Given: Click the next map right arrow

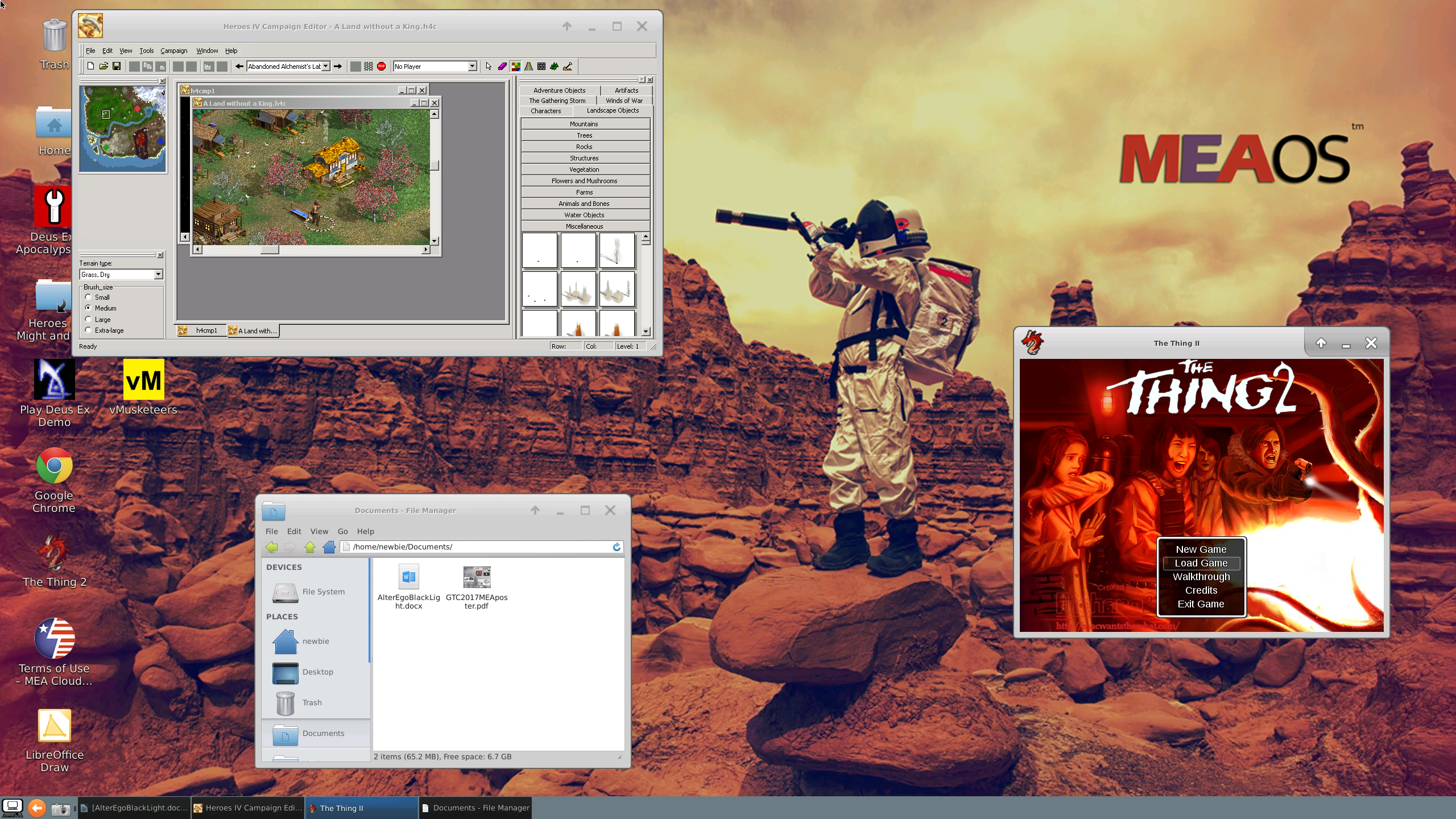Looking at the screenshot, I should (x=338, y=67).
